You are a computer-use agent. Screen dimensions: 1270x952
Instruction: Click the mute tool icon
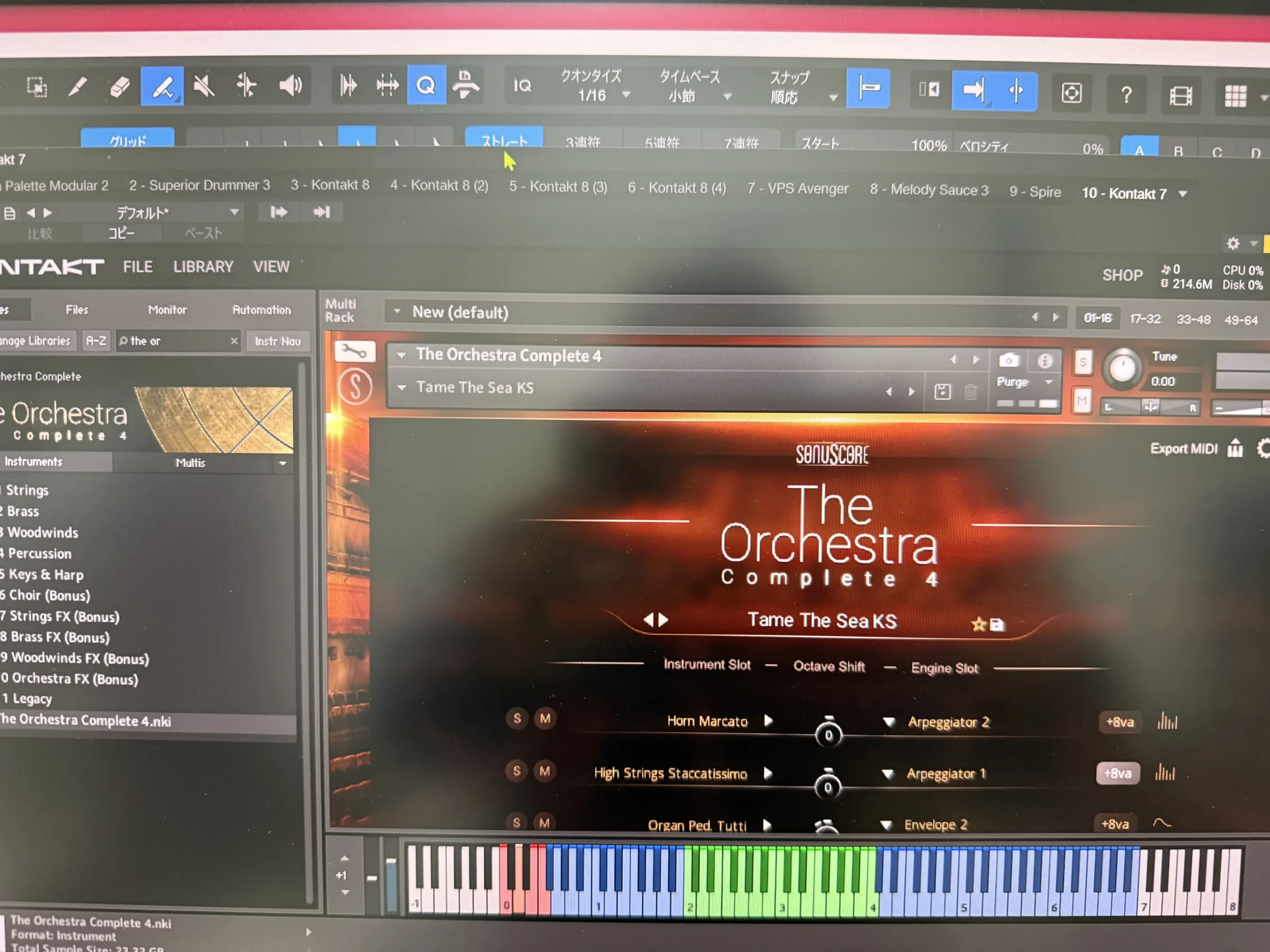[204, 87]
